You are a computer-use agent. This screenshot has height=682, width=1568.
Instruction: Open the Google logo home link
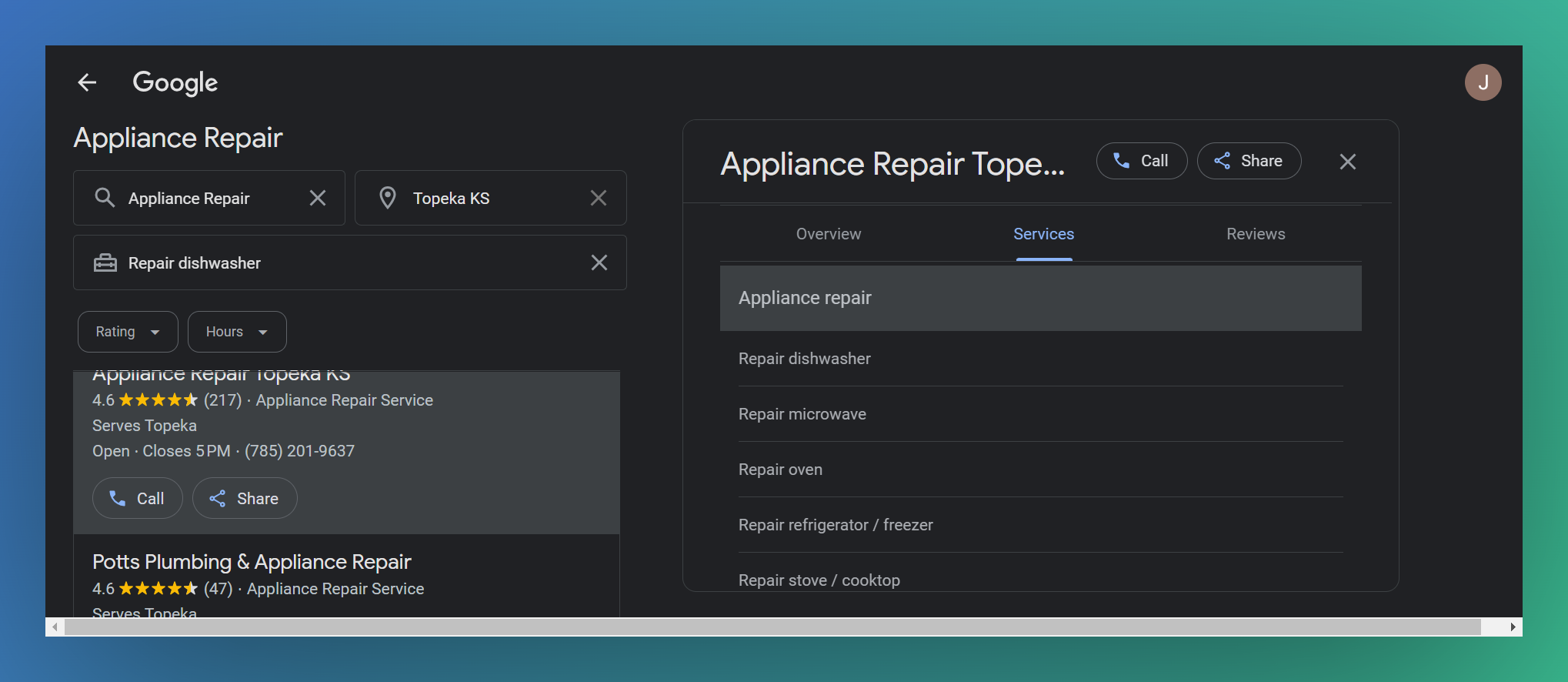click(175, 83)
